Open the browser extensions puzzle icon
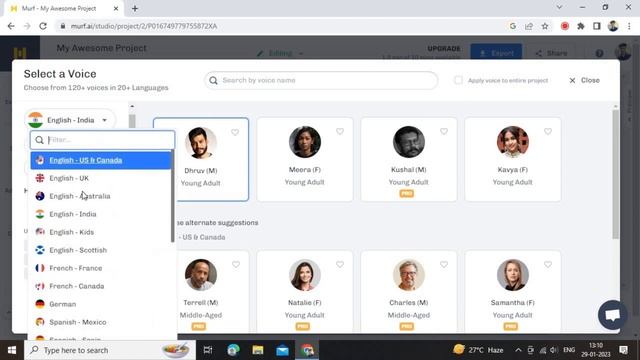 coord(580,26)
